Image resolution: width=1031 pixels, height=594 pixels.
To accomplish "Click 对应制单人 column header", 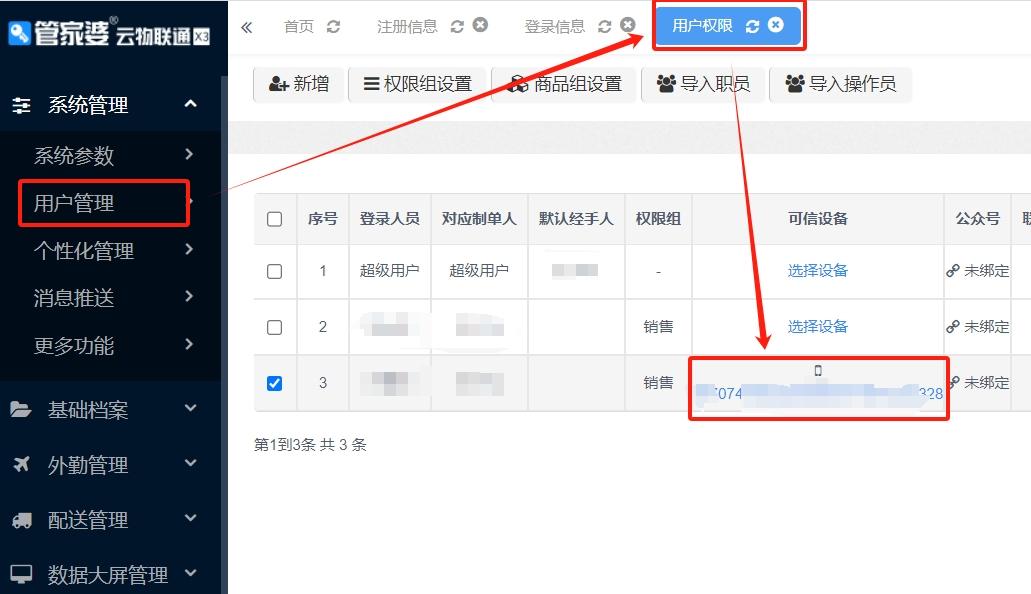I will (x=479, y=218).
